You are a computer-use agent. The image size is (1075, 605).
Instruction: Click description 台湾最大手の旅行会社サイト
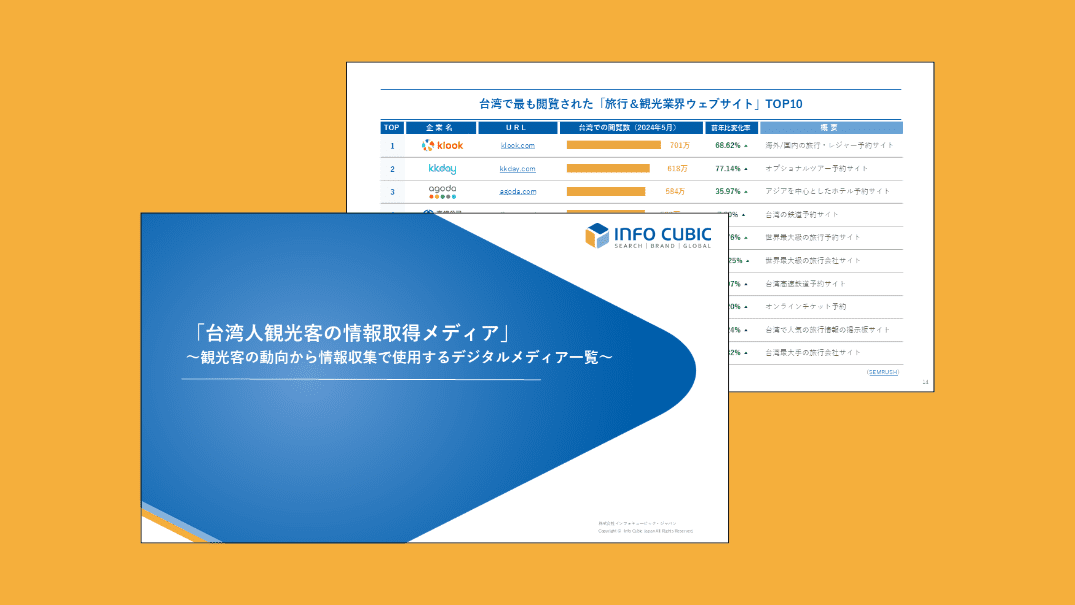(812, 353)
